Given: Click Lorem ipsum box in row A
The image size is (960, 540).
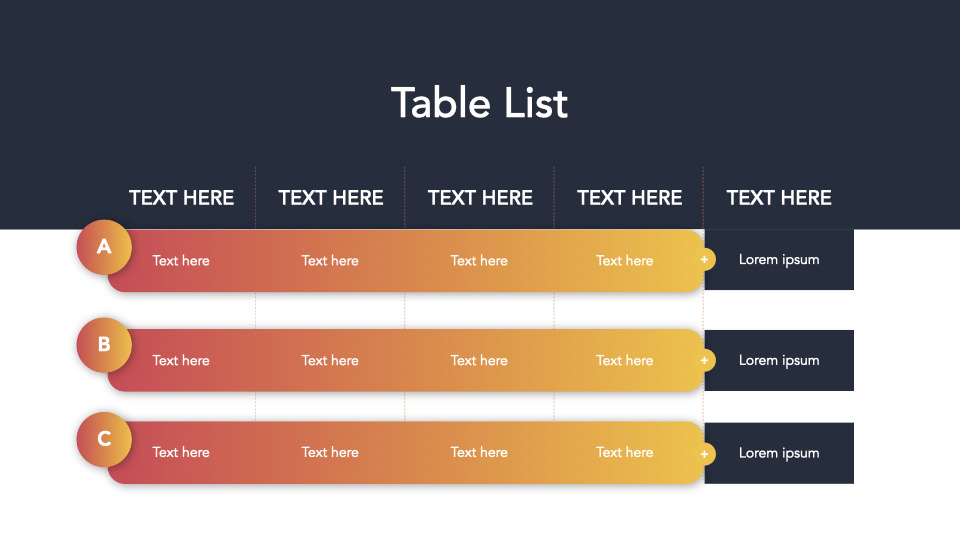Looking at the screenshot, I should pos(779,260).
